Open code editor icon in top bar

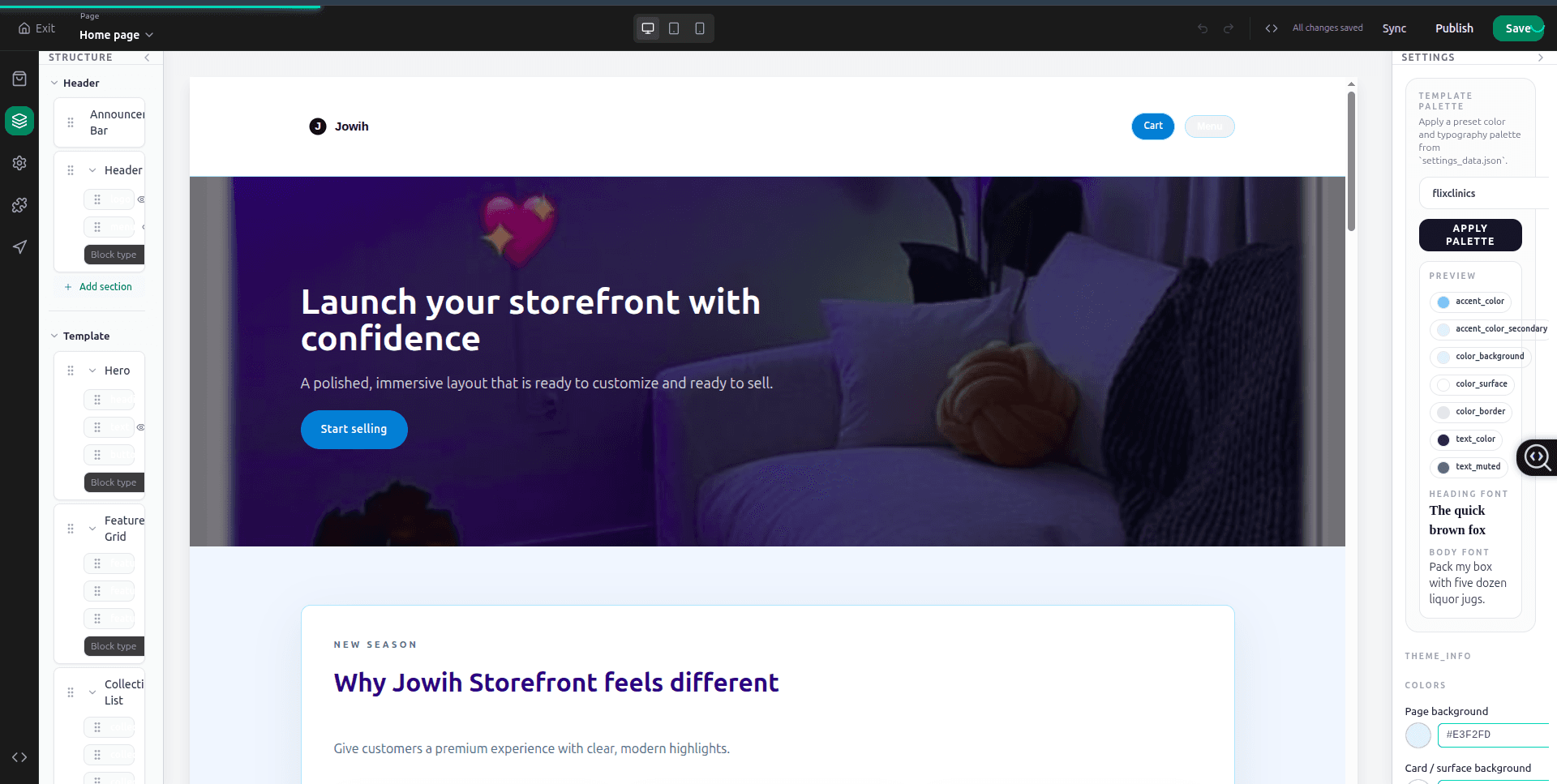[1272, 28]
